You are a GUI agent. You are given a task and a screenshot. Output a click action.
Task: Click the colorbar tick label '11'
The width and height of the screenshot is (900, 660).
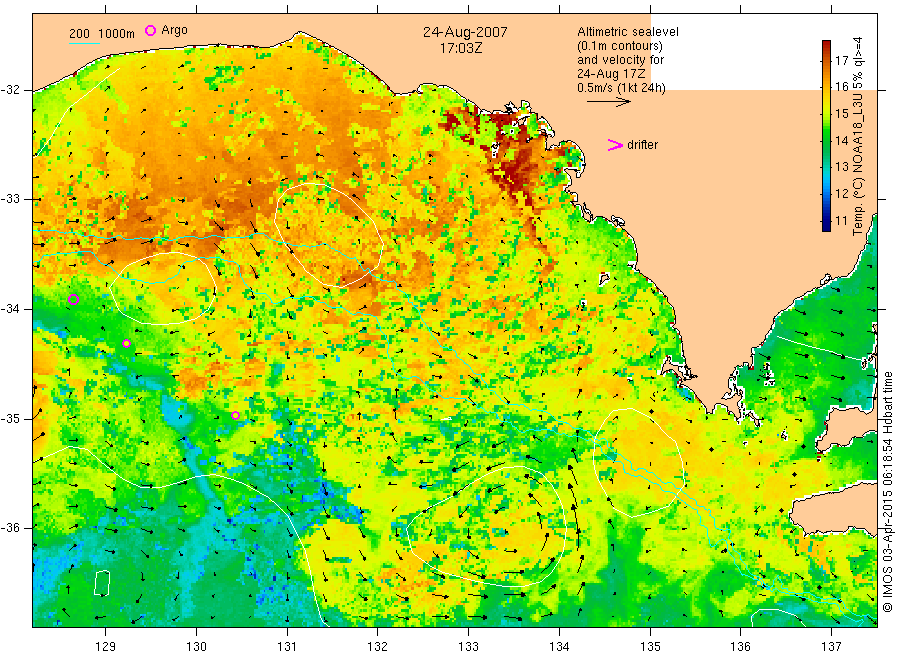(x=841, y=220)
